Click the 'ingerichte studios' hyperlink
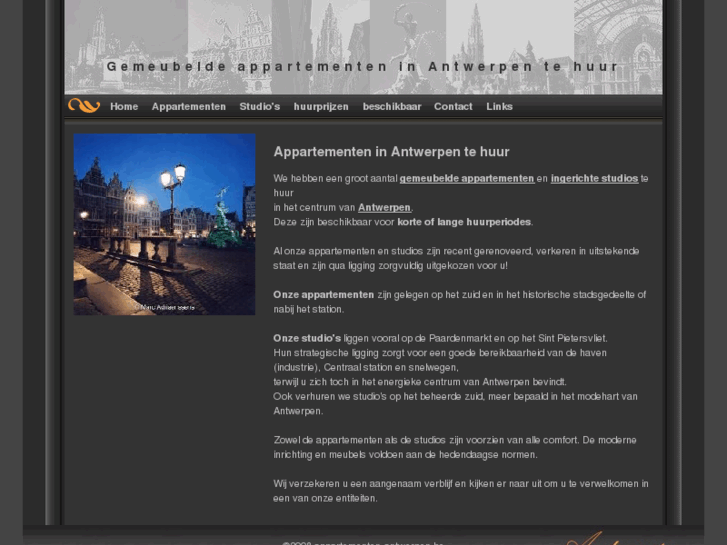The height and width of the screenshot is (545, 727). (594, 178)
